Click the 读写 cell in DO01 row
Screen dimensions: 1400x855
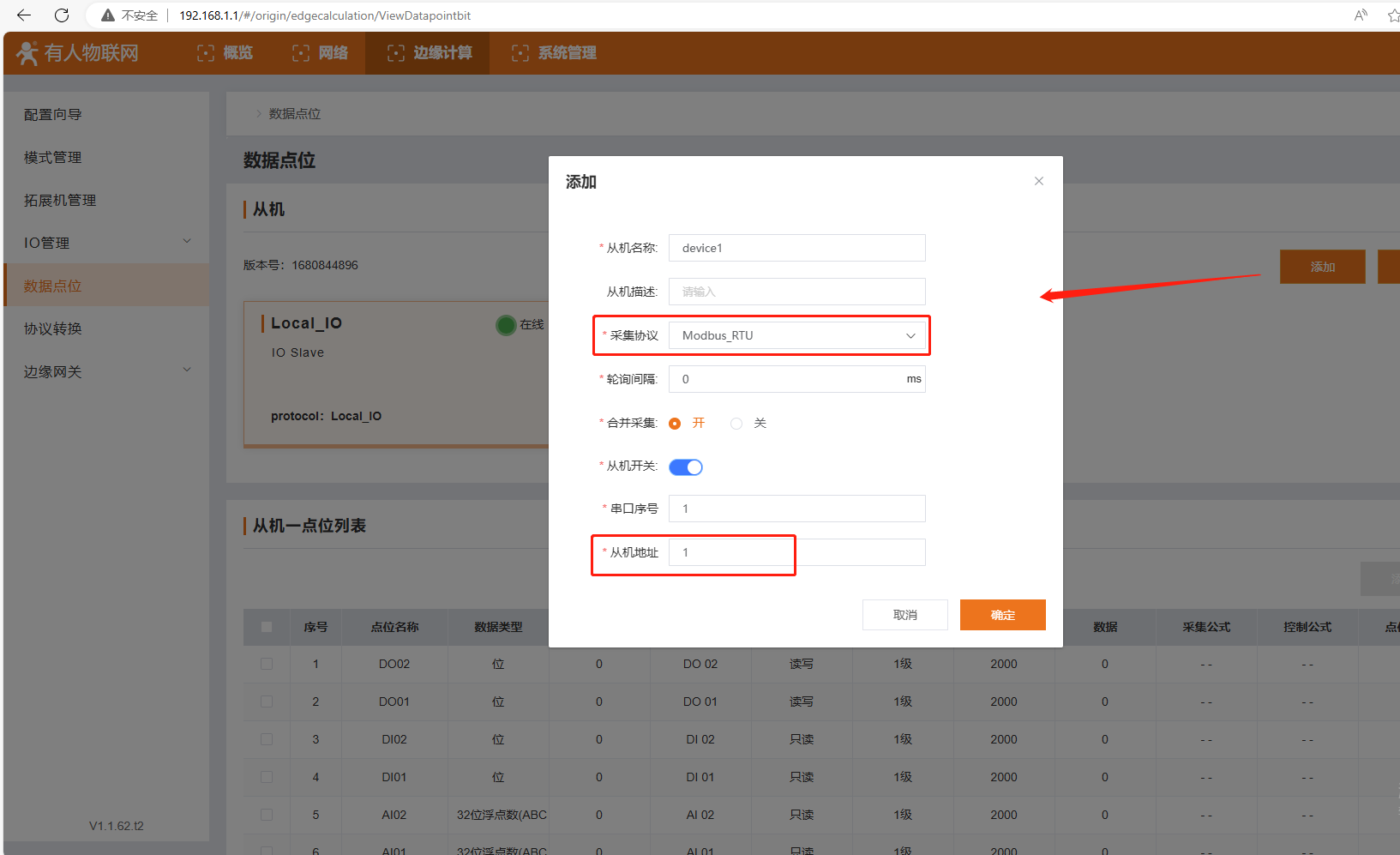pyautogui.click(x=802, y=701)
